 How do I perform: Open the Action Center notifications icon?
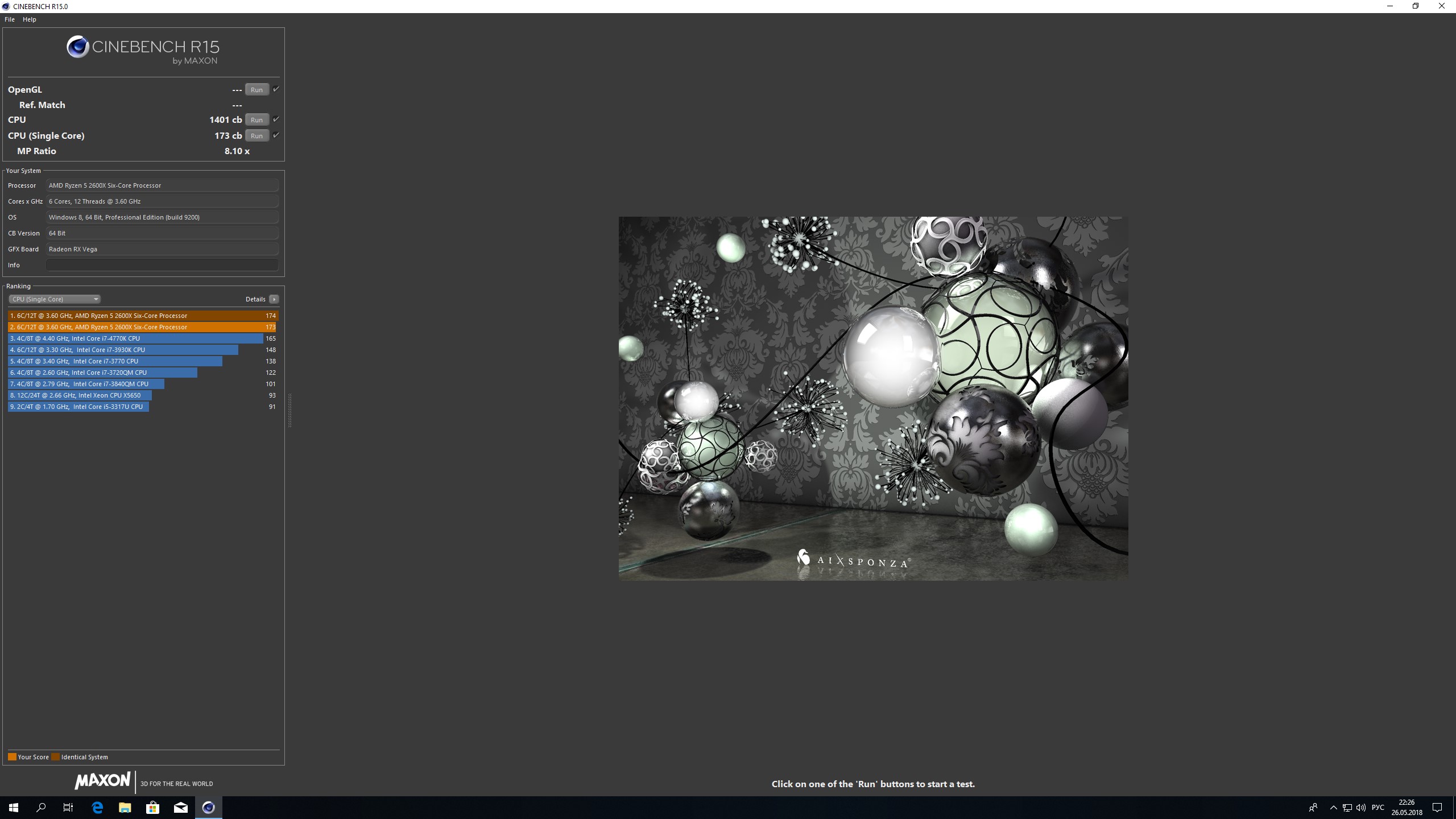[x=1437, y=808]
